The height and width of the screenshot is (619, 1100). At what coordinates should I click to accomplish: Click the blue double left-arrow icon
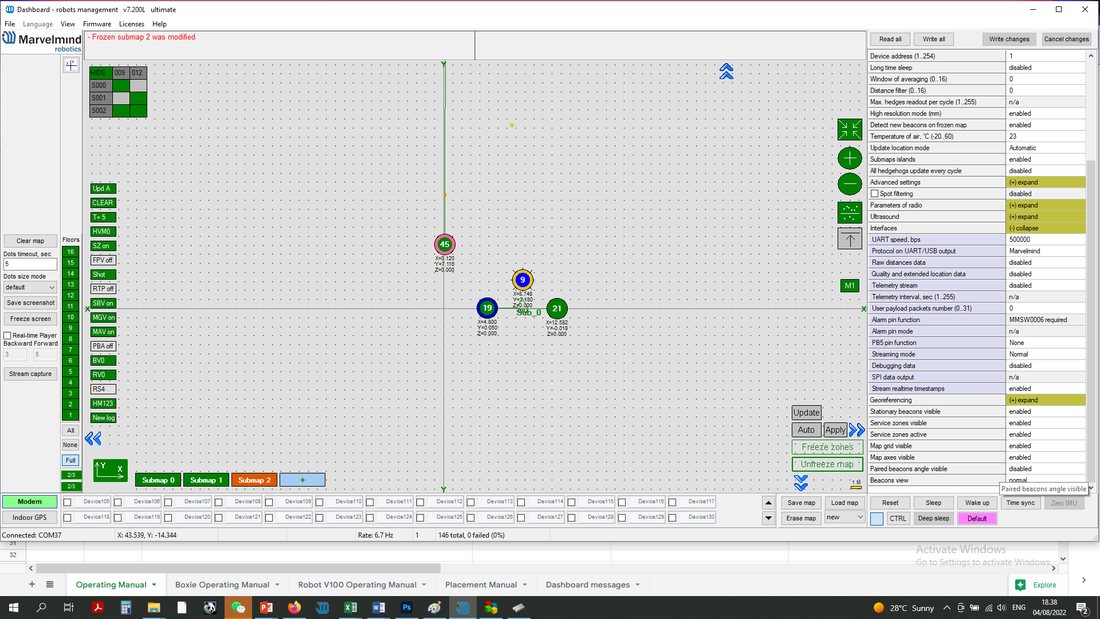tap(93, 439)
